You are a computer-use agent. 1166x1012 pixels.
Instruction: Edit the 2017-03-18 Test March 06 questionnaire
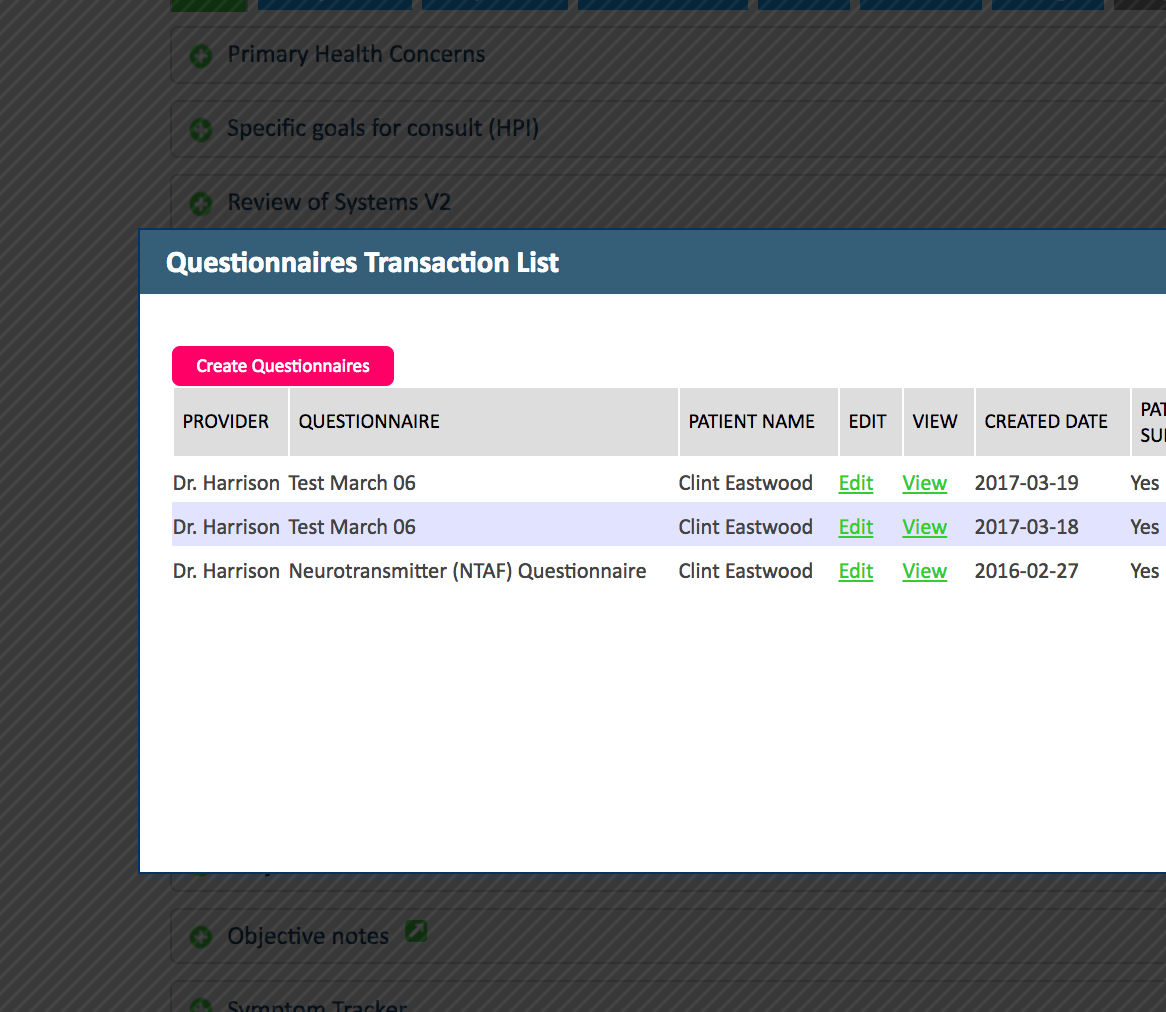[x=855, y=527]
